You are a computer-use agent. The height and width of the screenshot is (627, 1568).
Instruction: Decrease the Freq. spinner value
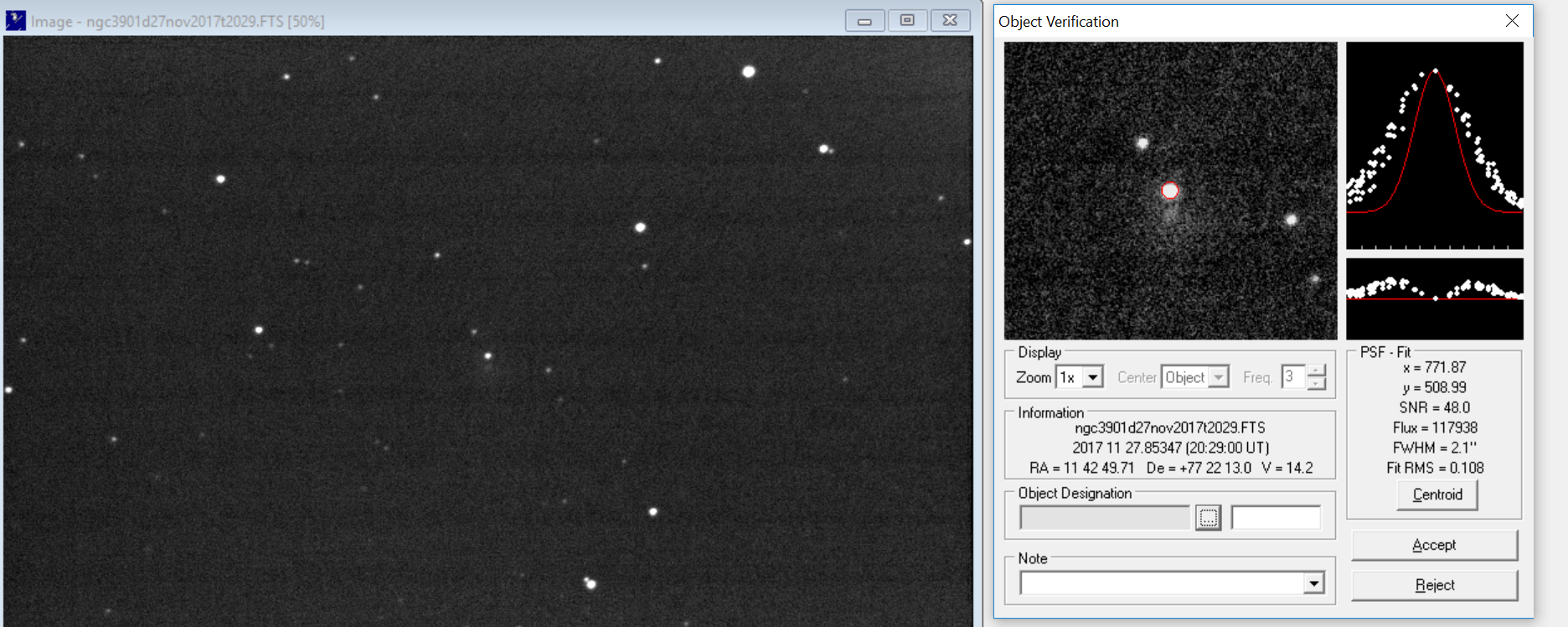point(1316,384)
